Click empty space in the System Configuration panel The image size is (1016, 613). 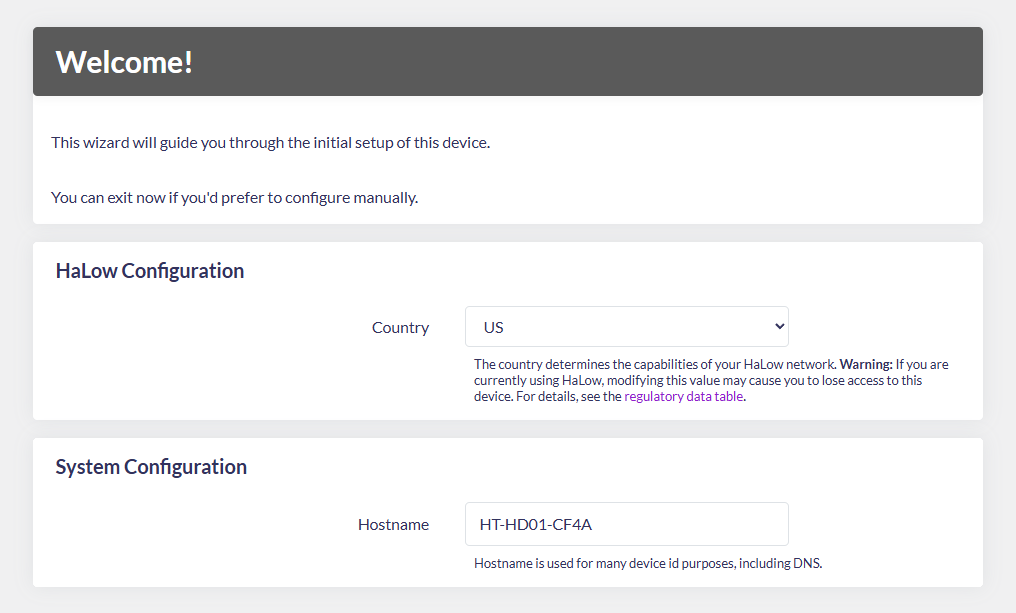pos(200,550)
